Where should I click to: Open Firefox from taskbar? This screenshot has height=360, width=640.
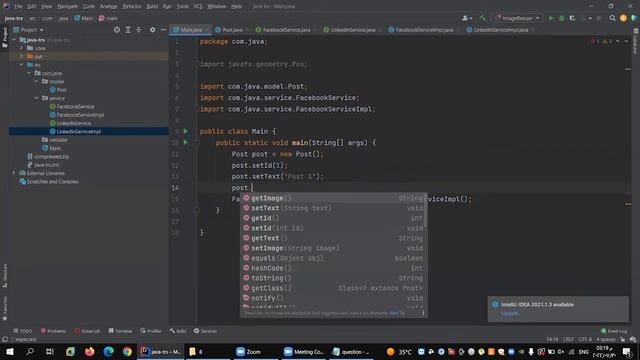(x=89, y=351)
